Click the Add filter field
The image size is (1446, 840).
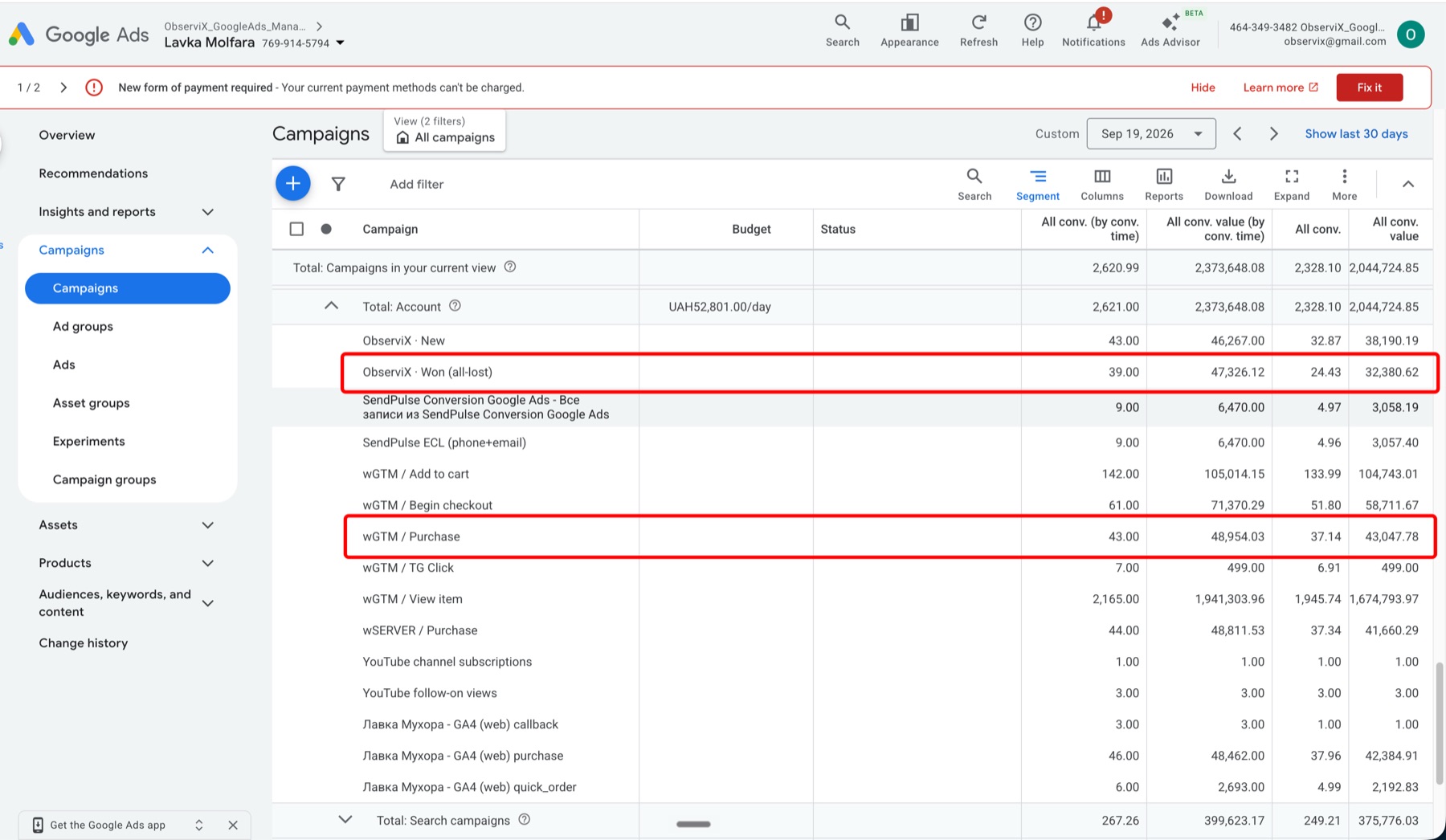416,184
